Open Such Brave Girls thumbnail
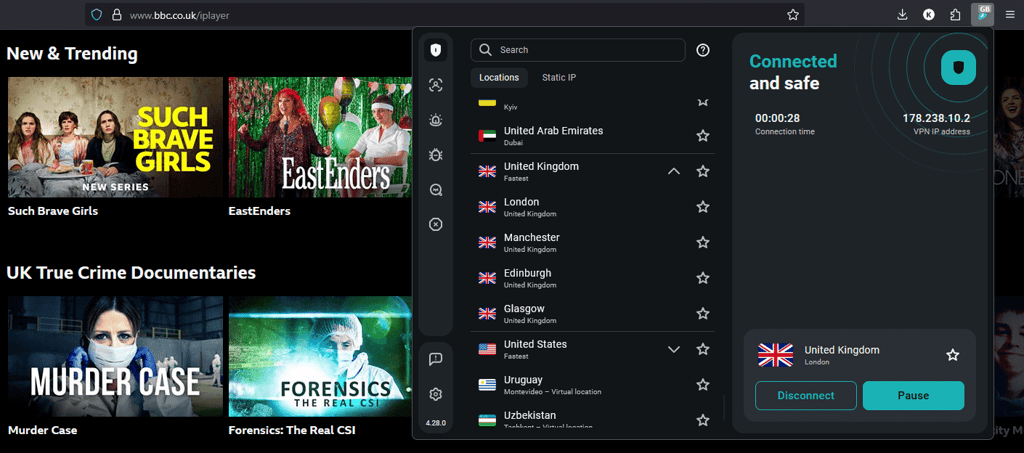The height and width of the screenshot is (453, 1024). 115,137
